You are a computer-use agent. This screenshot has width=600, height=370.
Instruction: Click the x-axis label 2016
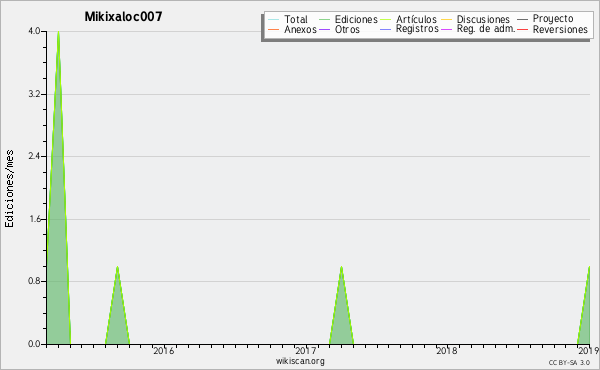(x=164, y=351)
